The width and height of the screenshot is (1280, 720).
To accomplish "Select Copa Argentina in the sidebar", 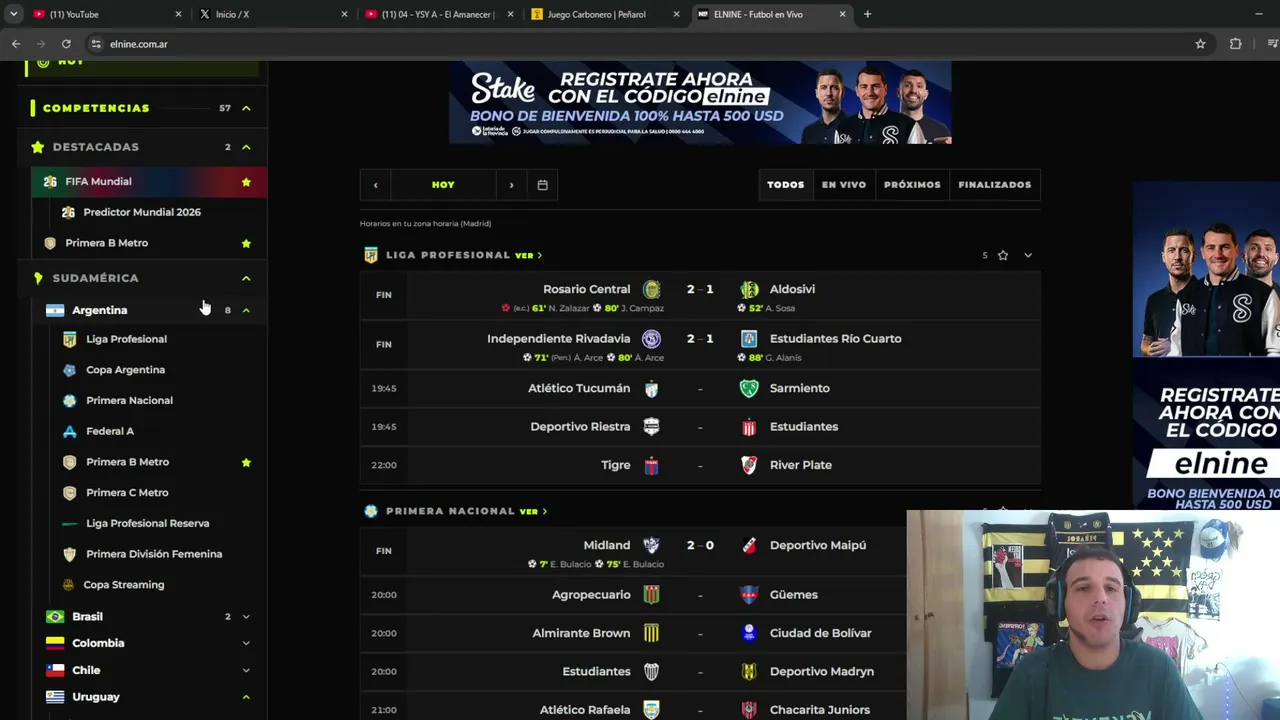I will click(x=125, y=370).
